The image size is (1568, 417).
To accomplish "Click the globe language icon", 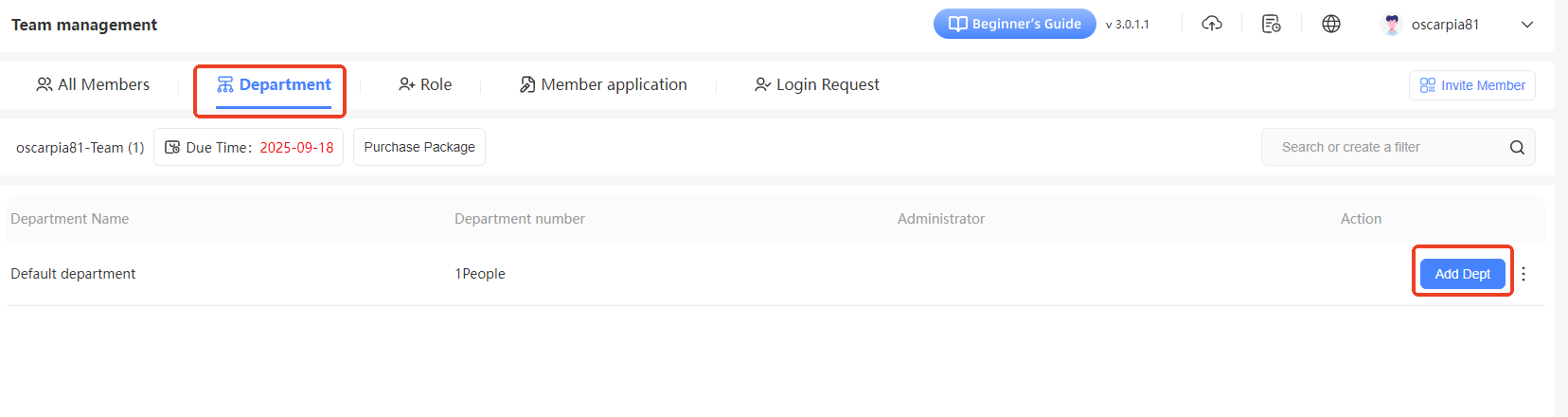I will click(1331, 24).
